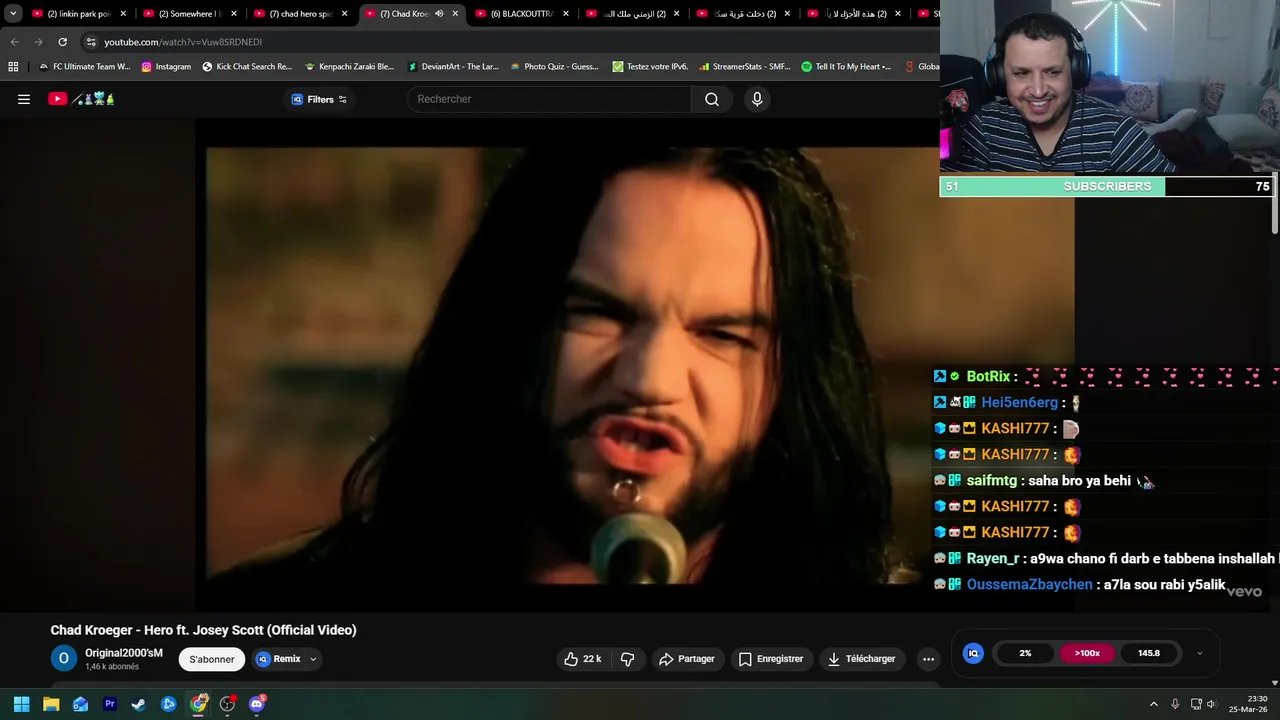Open the Original2000'sM channel name link

pos(124,653)
